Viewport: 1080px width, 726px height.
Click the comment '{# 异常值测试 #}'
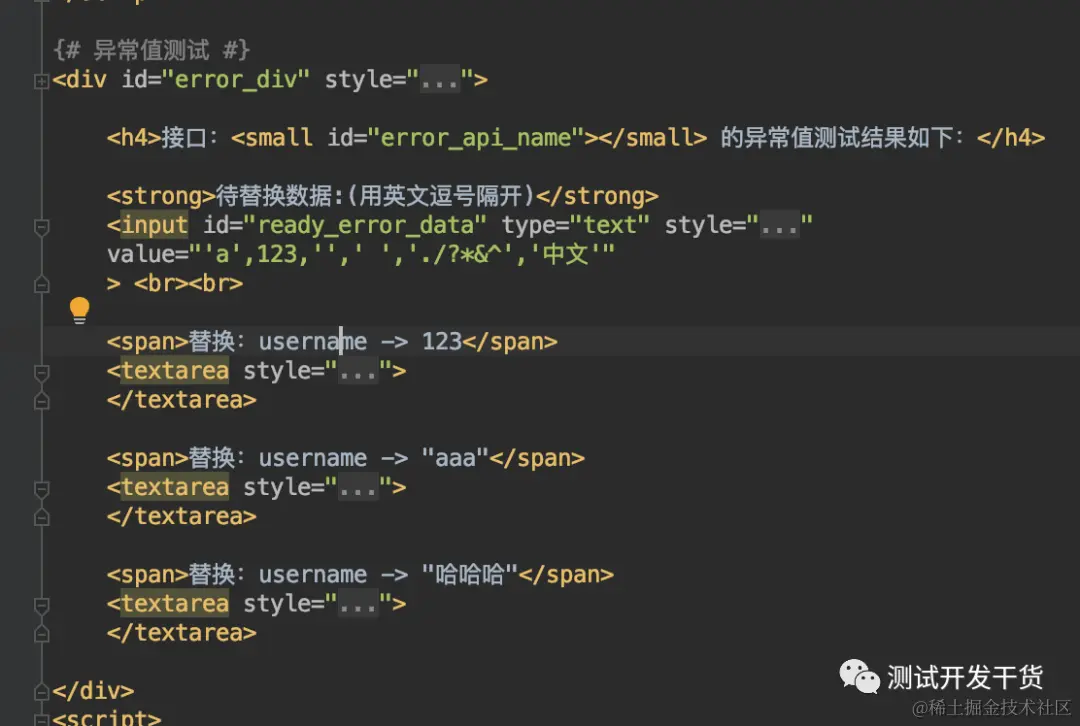(x=152, y=50)
